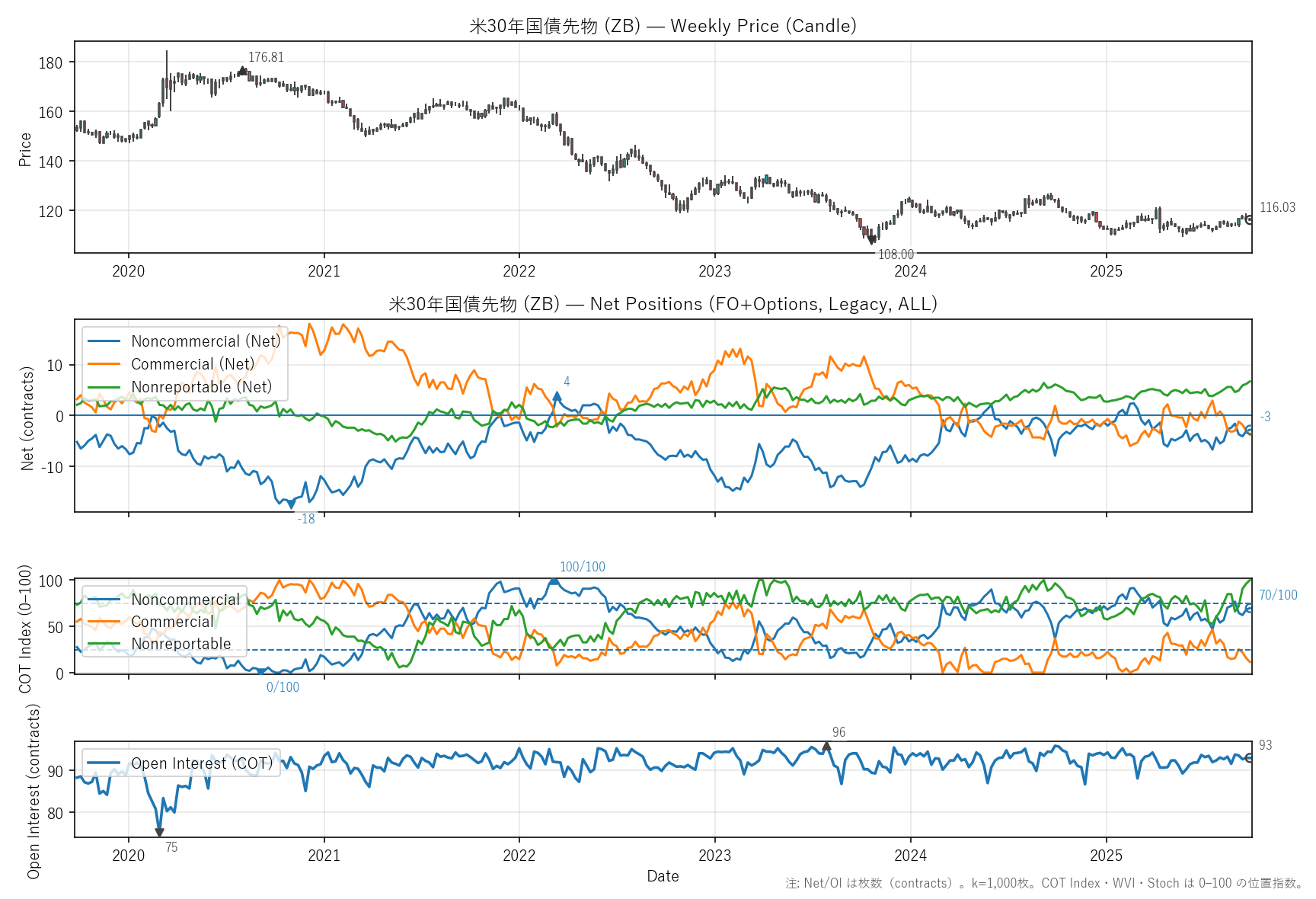Select the net position peak marker labeled 4
The height and width of the screenshot is (899, 1316).
click(x=557, y=396)
